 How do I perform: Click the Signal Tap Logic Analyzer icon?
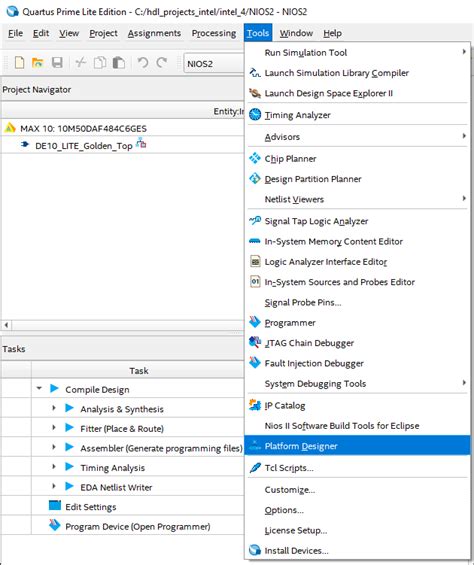coord(255,221)
